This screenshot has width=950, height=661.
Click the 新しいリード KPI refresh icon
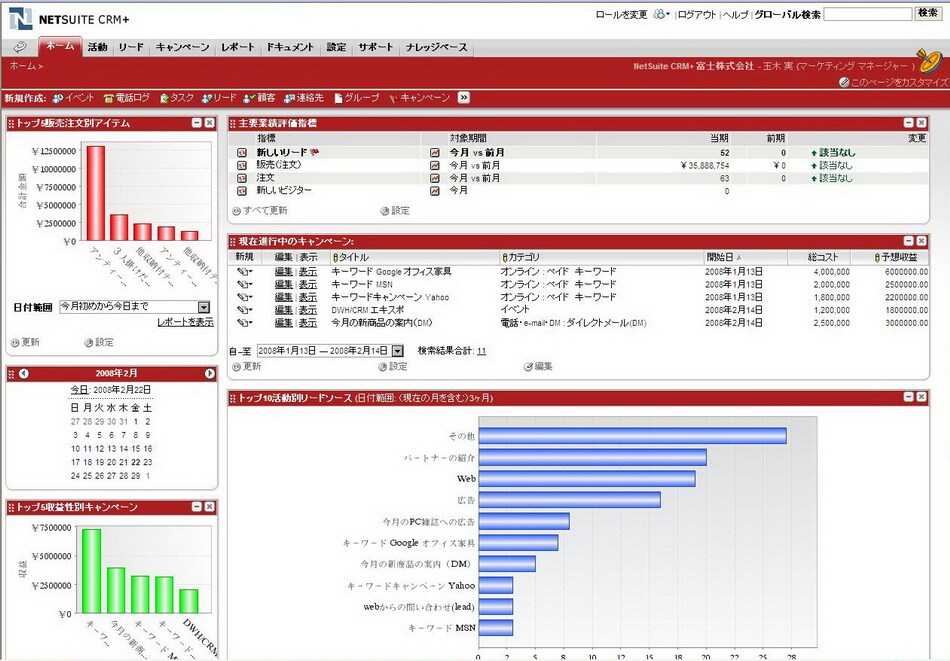[242, 153]
